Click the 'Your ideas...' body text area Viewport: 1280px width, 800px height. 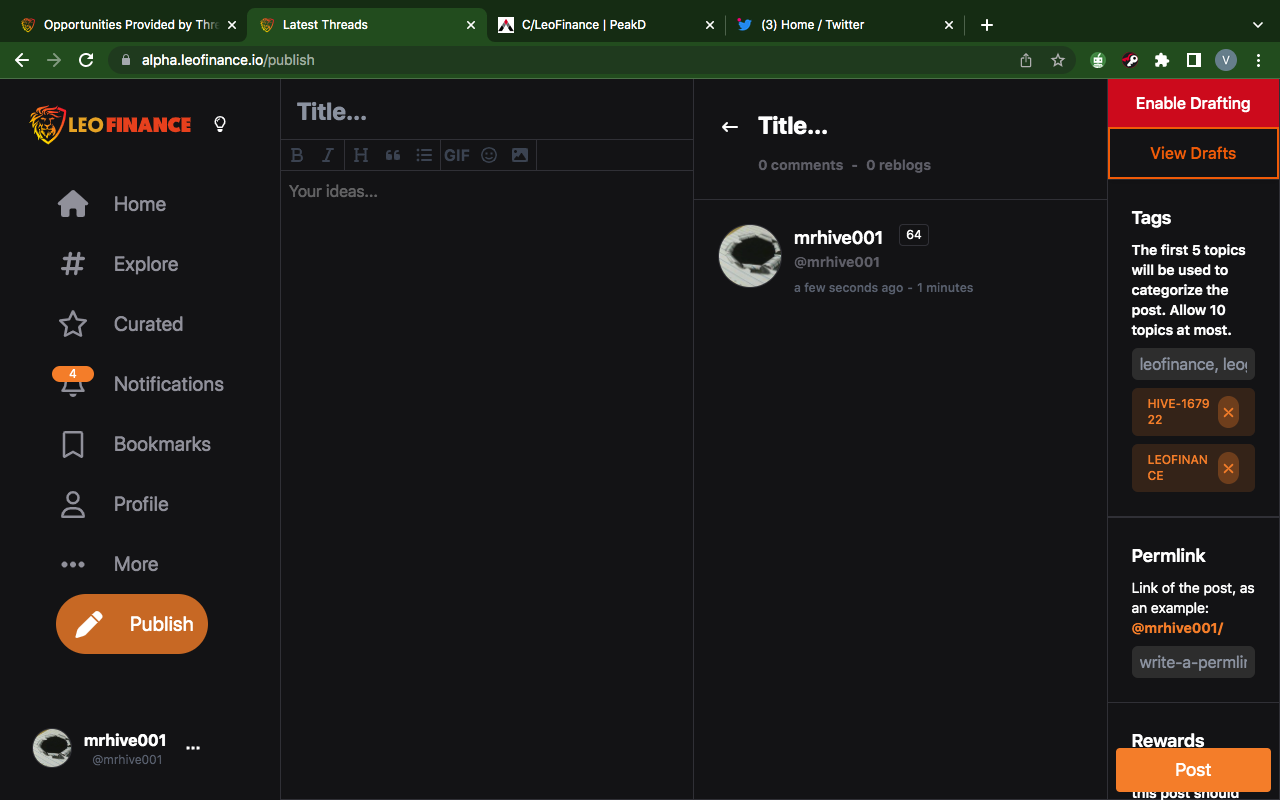(x=486, y=191)
